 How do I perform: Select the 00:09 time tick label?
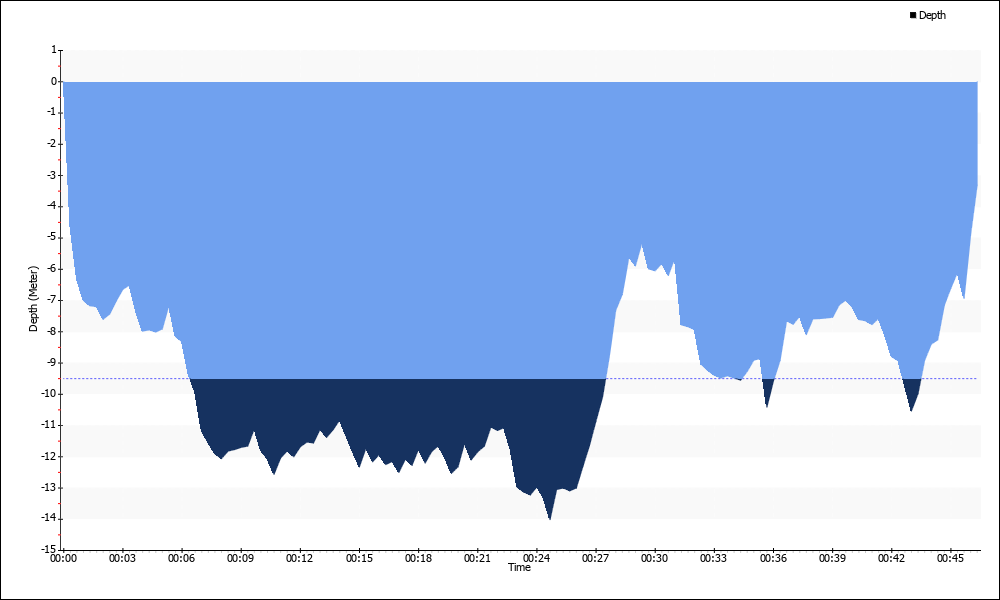[240, 559]
